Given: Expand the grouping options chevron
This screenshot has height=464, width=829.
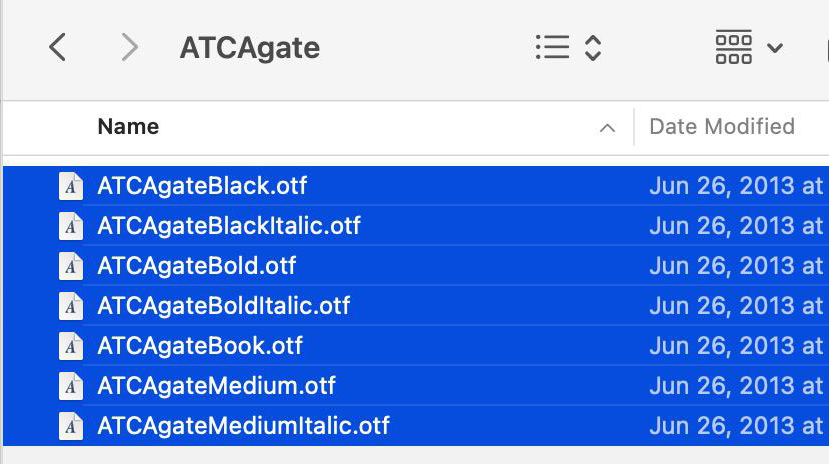Looking at the screenshot, I should [774, 48].
